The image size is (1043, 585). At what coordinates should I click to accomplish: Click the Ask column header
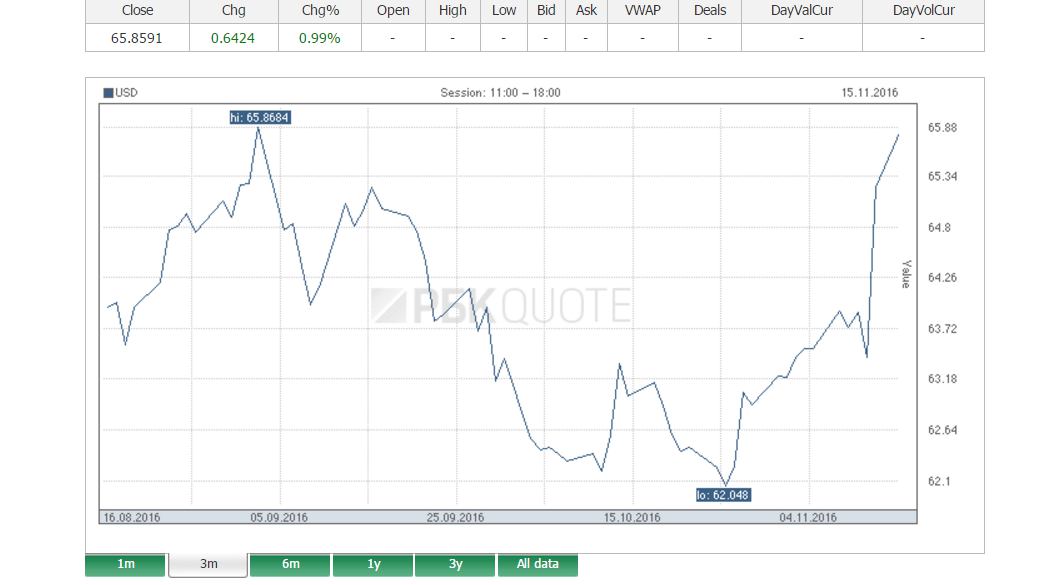point(586,11)
